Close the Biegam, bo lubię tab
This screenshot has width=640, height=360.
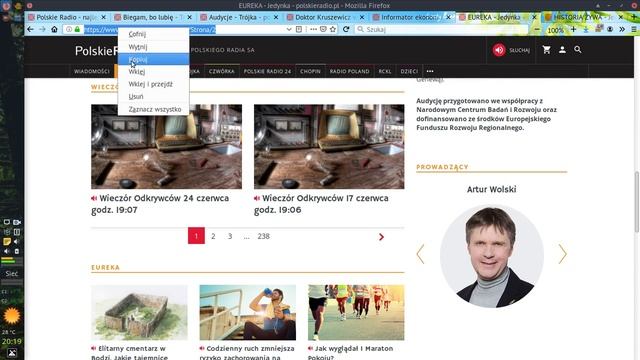[189, 17]
